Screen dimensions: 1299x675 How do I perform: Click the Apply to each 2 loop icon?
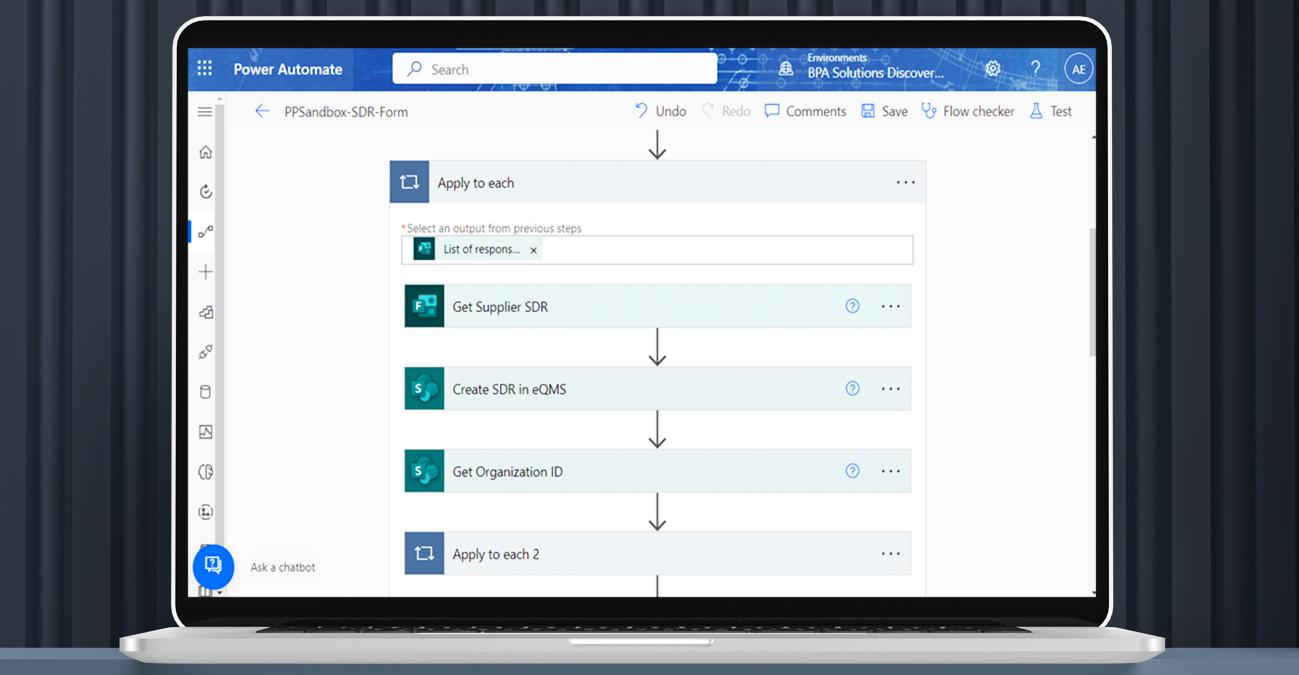pos(424,554)
